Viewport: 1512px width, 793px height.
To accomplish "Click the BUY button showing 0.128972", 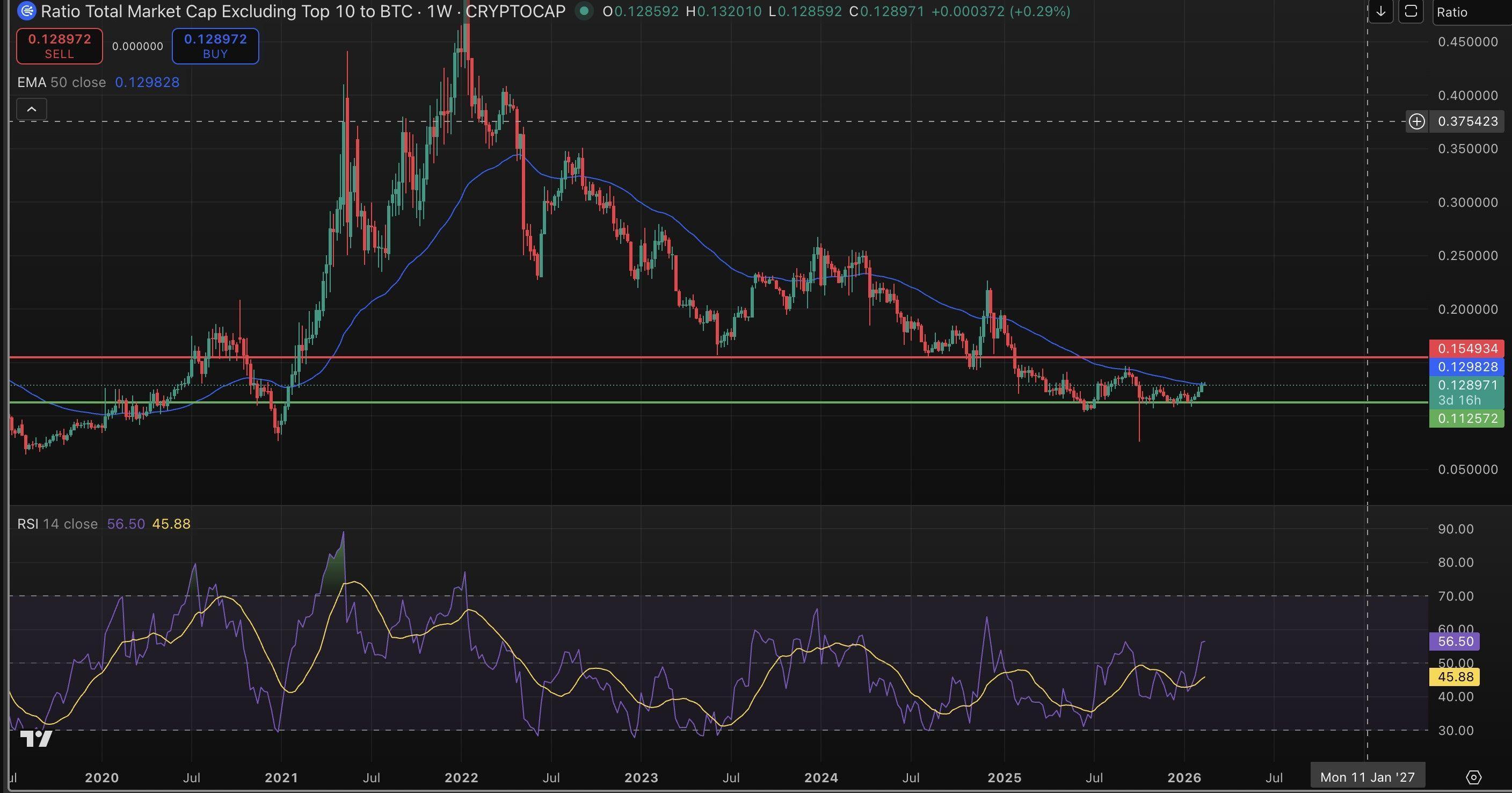I will [215, 46].
